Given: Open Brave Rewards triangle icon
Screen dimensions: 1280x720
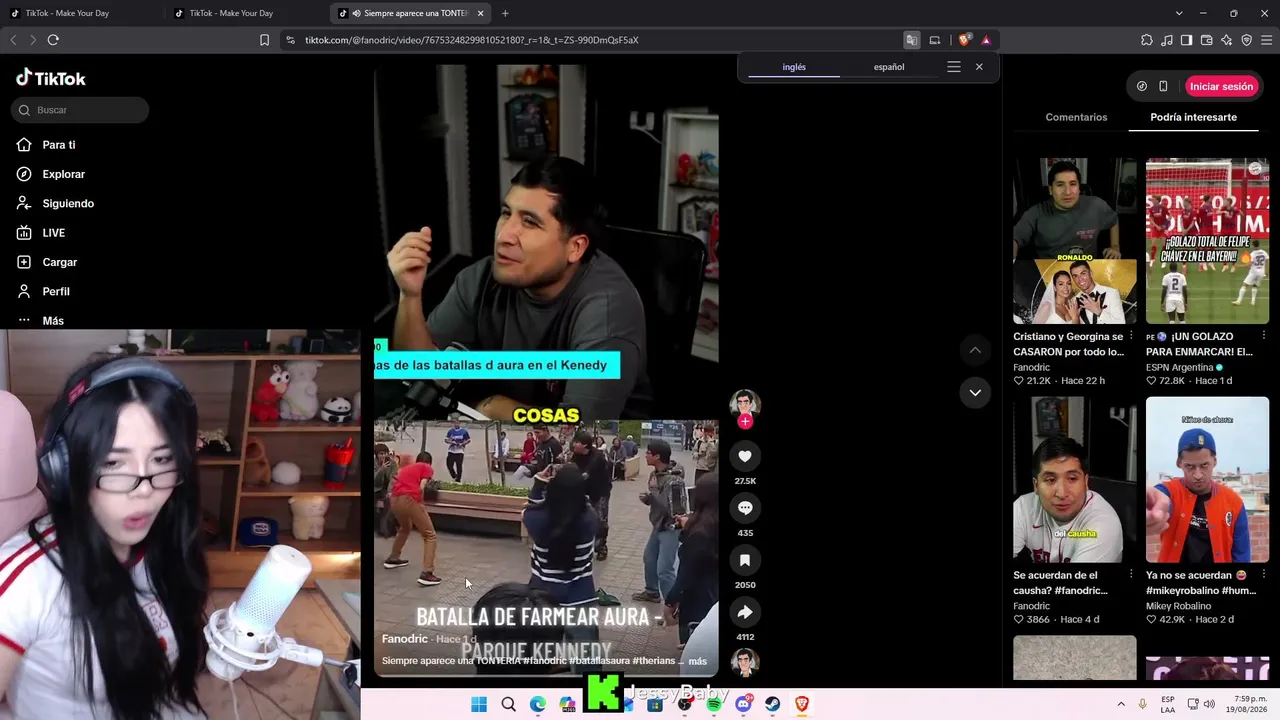Looking at the screenshot, I should [986, 40].
